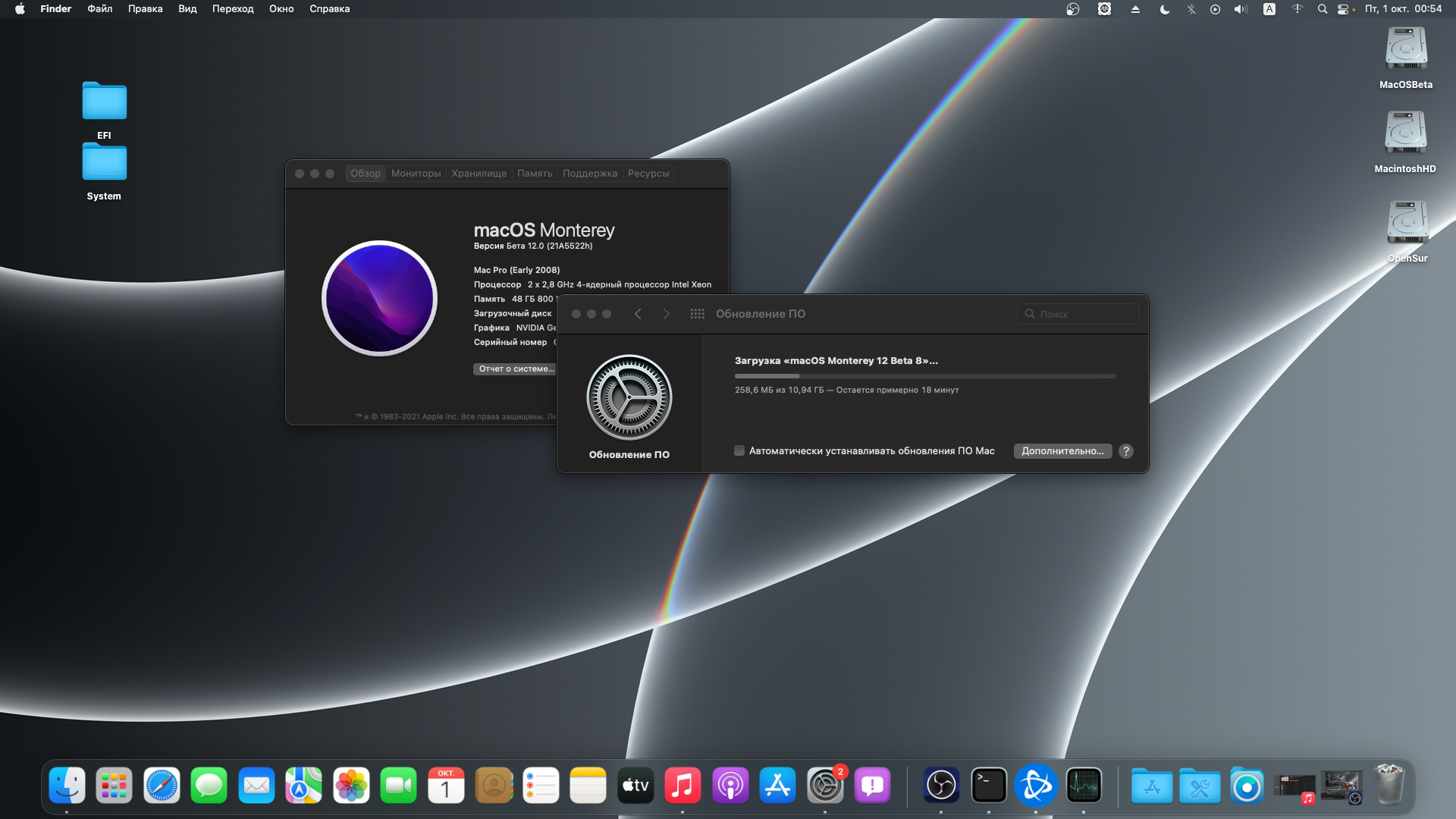Go forward in Software Update window
1456x819 pixels.
[x=666, y=314]
